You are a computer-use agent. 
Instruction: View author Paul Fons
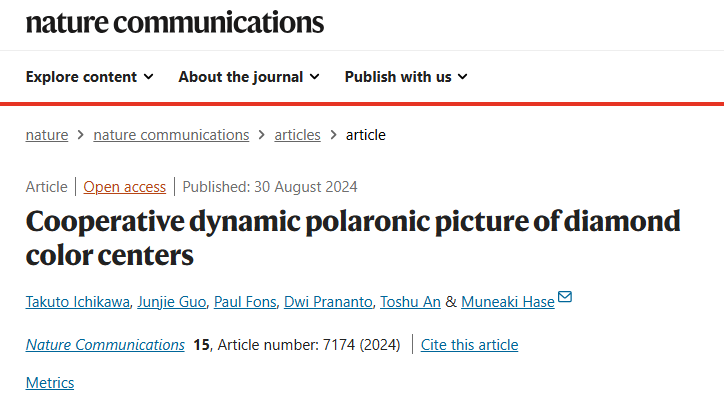click(x=245, y=302)
